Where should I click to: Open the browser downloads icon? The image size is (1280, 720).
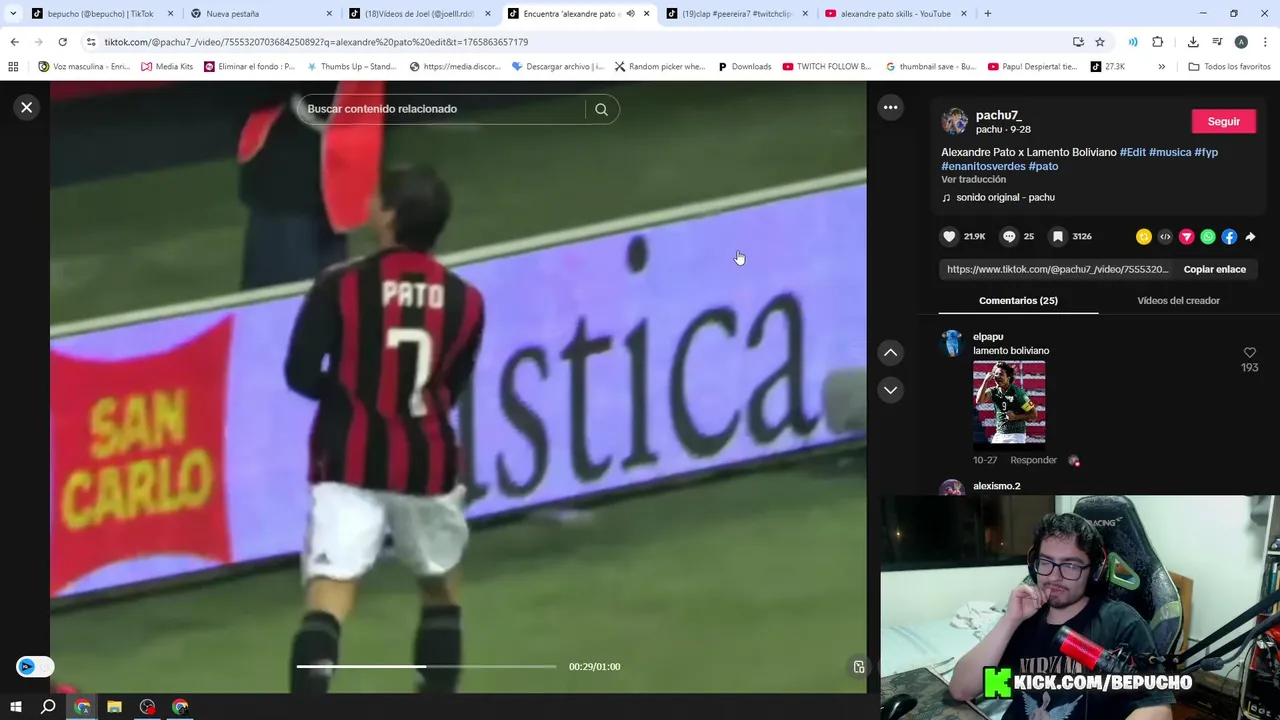[1193, 42]
